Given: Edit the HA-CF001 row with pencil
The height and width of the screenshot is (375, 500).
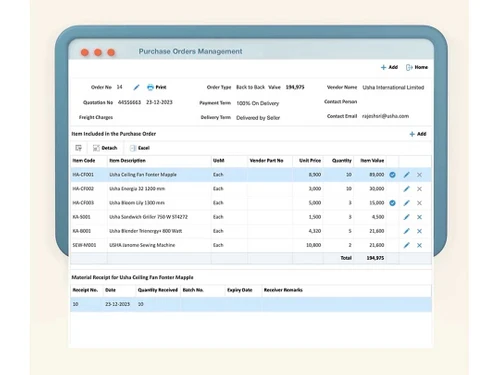Looking at the screenshot, I should click(x=406, y=175).
